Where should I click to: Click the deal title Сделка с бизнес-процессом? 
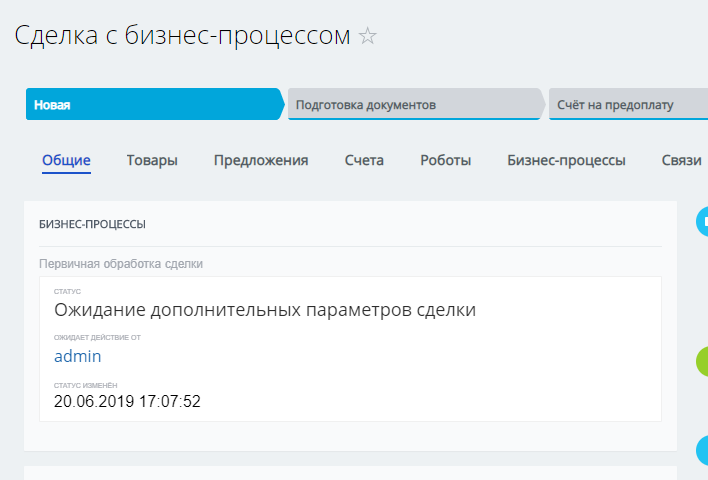[x=182, y=36]
